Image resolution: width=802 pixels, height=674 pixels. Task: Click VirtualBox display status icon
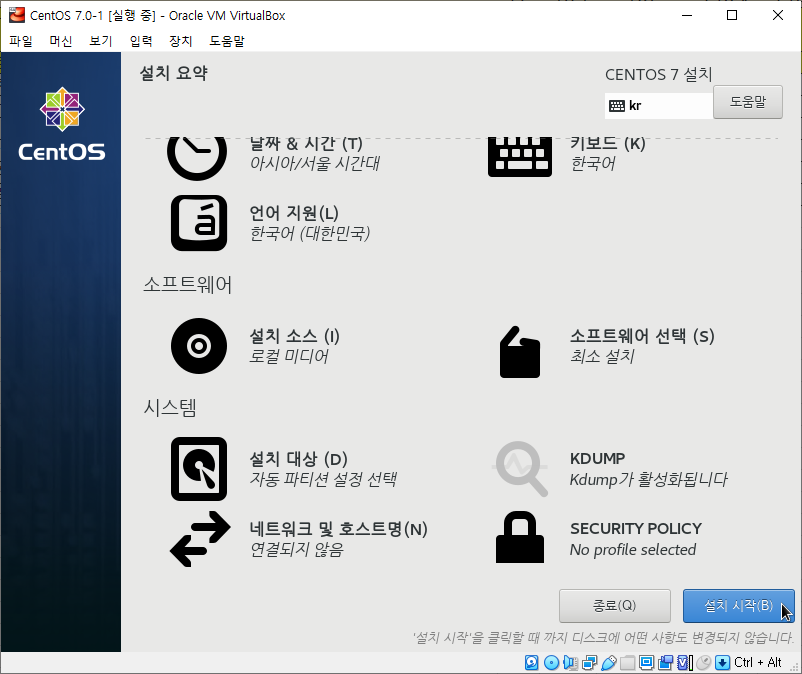[x=647, y=663]
